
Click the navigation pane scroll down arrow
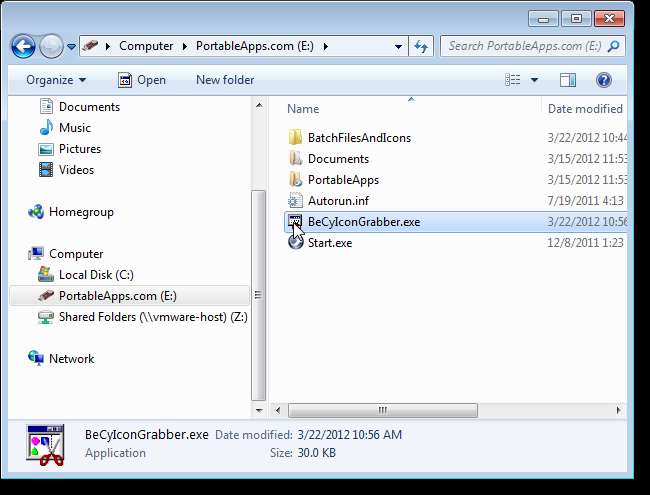click(x=259, y=410)
